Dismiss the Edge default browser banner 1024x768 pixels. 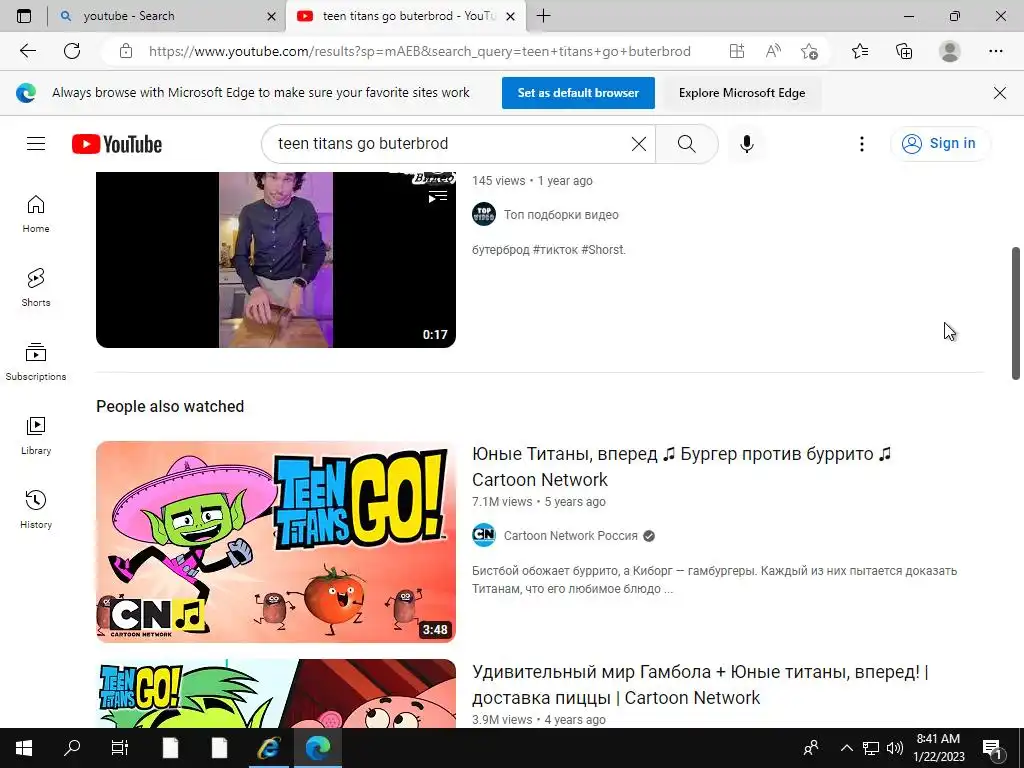click(1000, 93)
